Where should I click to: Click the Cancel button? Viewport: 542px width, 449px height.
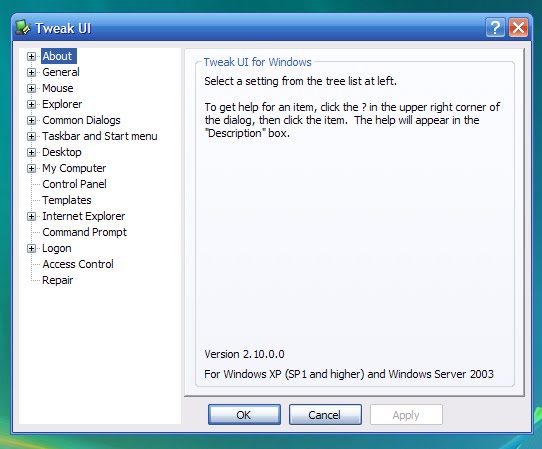point(325,414)
